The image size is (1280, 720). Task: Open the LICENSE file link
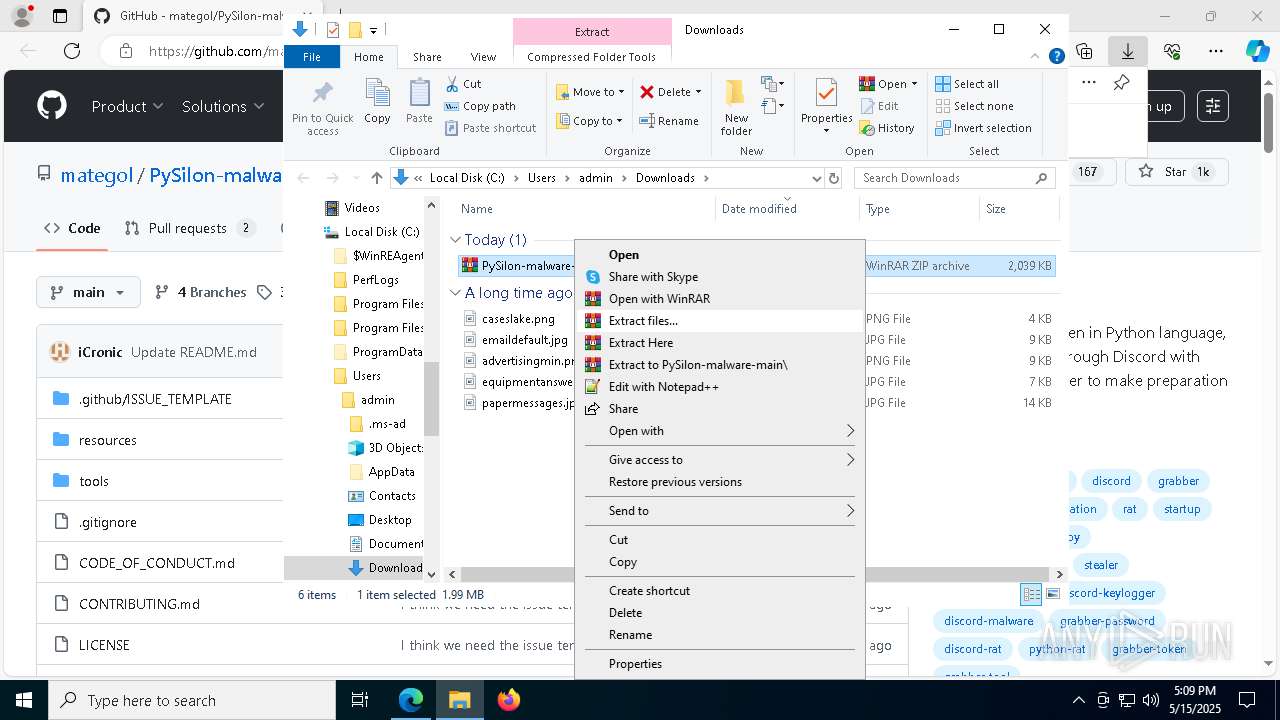click(x=104, y=645)
